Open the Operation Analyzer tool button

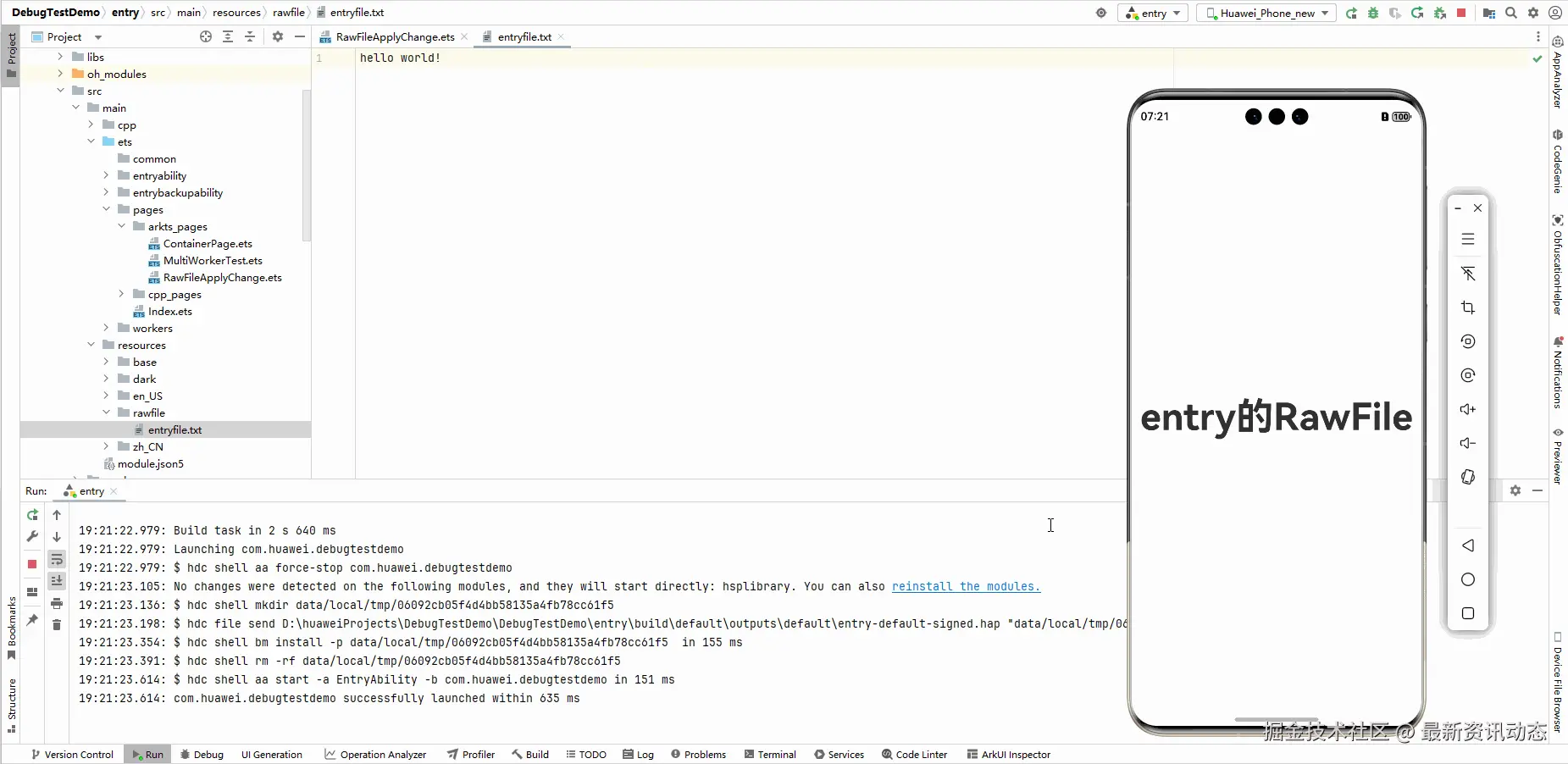click(375, 754)
